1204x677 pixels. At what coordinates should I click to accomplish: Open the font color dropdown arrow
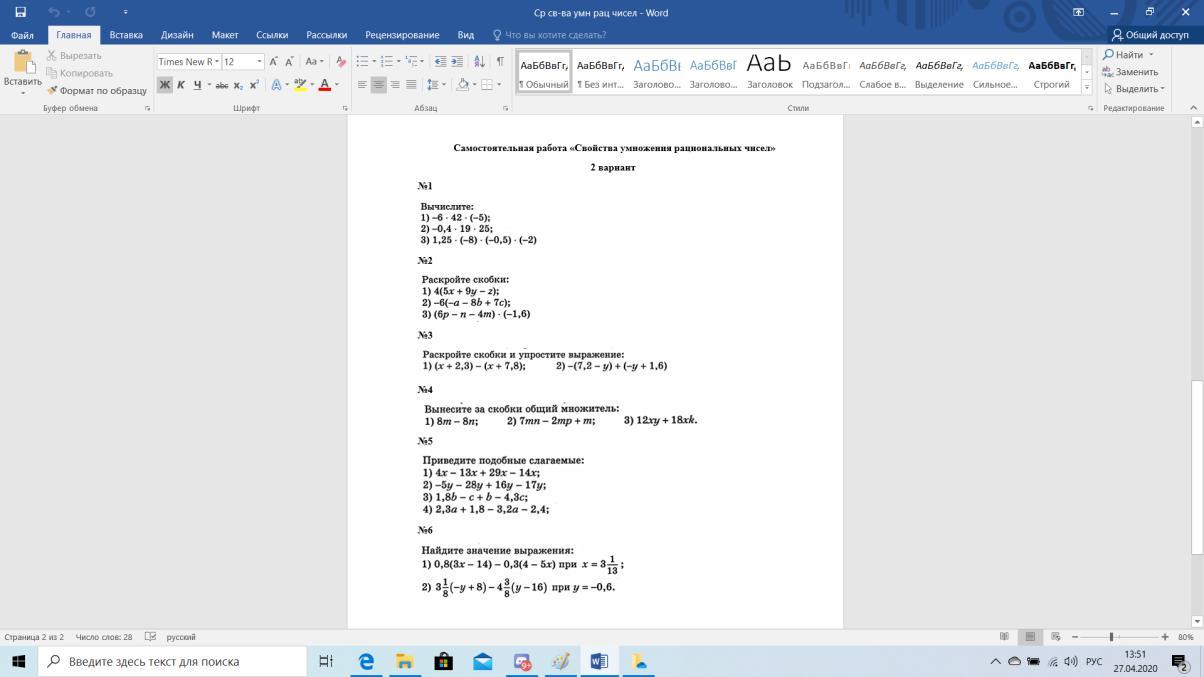click(336, 85)
